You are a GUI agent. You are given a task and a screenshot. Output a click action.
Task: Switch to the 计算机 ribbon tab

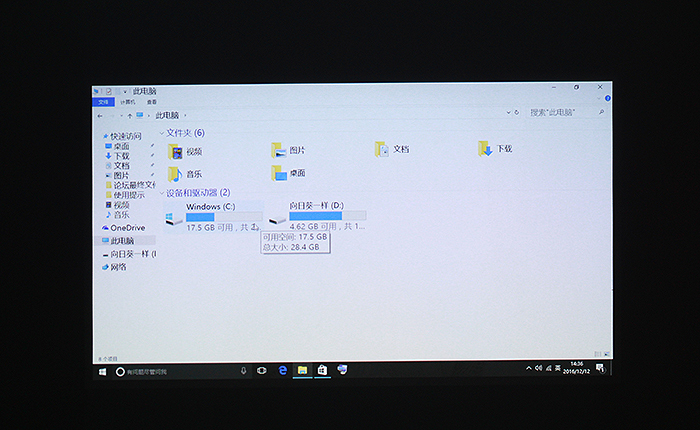coord(128,102)
